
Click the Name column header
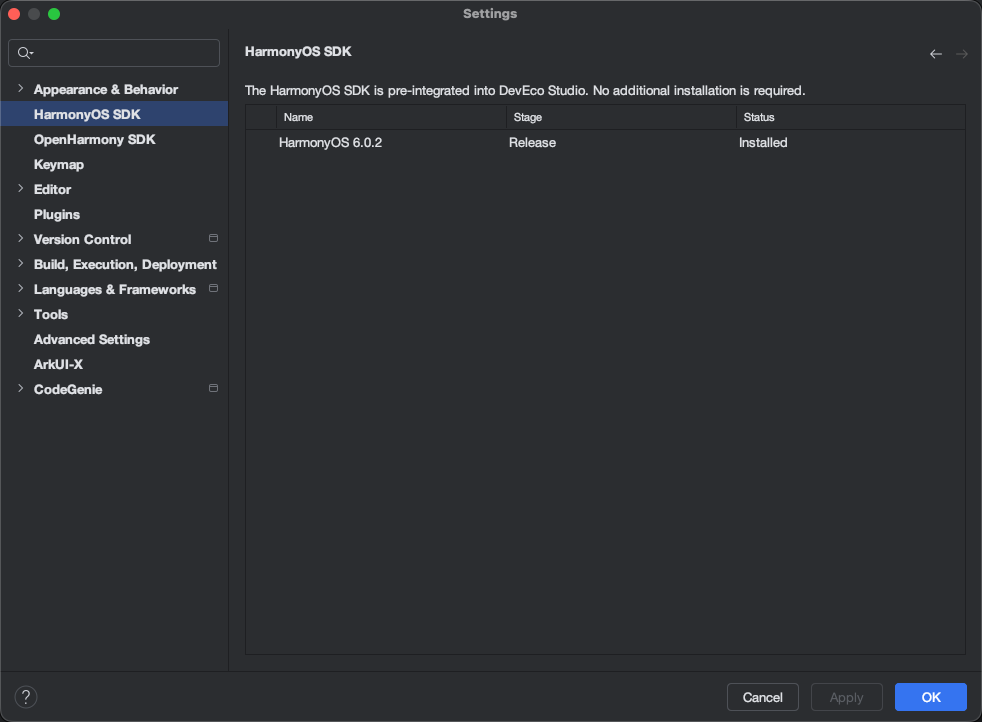391,117
